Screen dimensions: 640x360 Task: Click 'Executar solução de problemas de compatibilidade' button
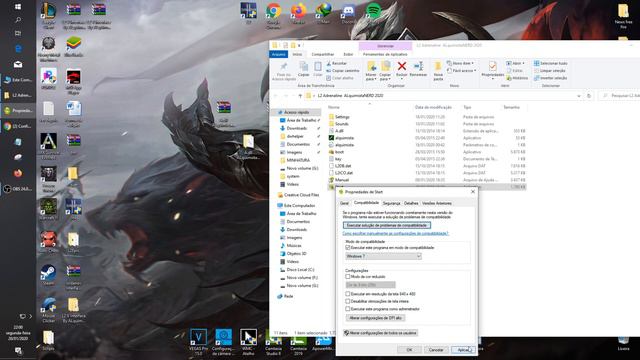(x=387, y=225)
